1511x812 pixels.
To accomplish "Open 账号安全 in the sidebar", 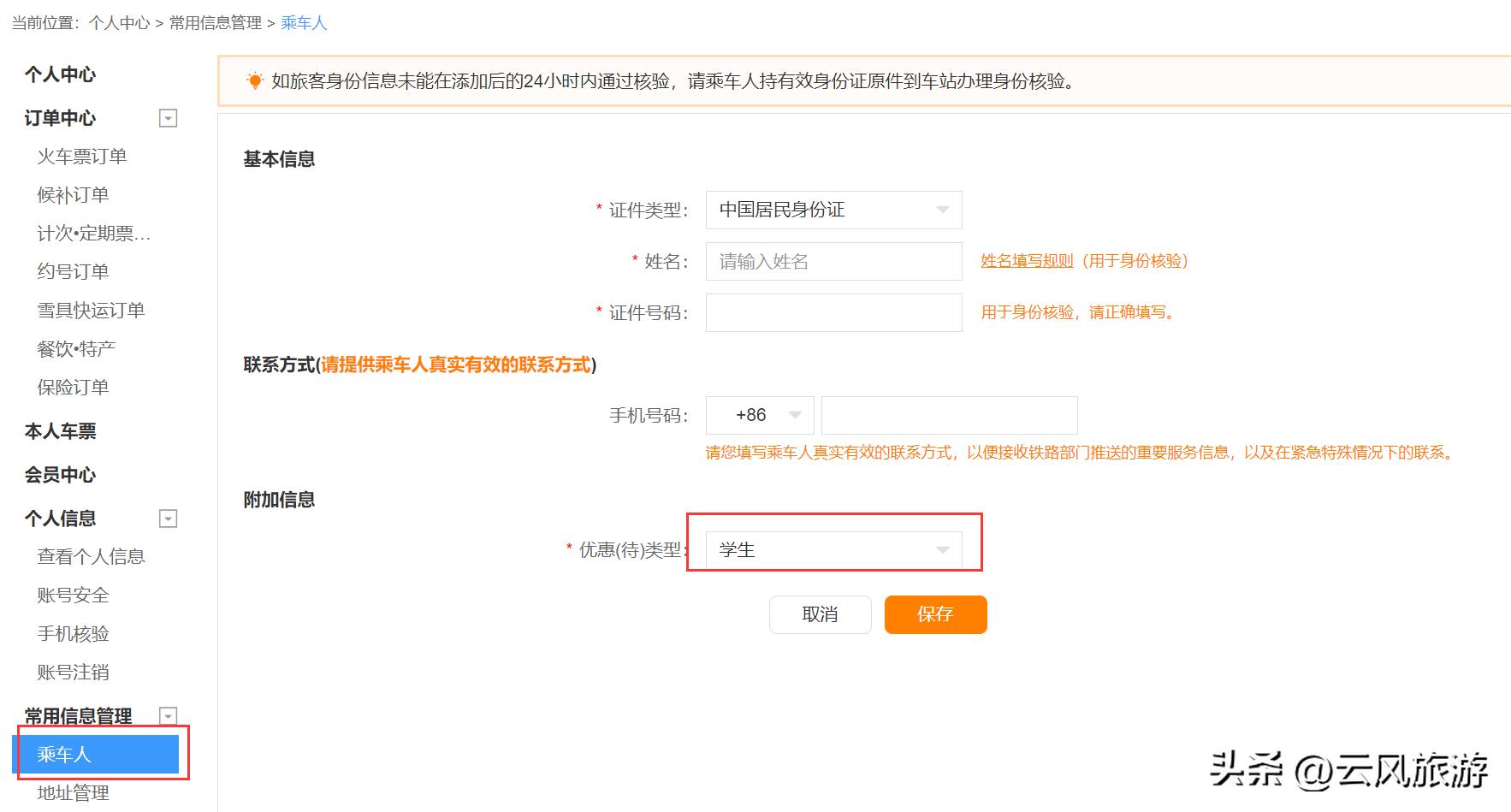I will [x=73, y=595].
